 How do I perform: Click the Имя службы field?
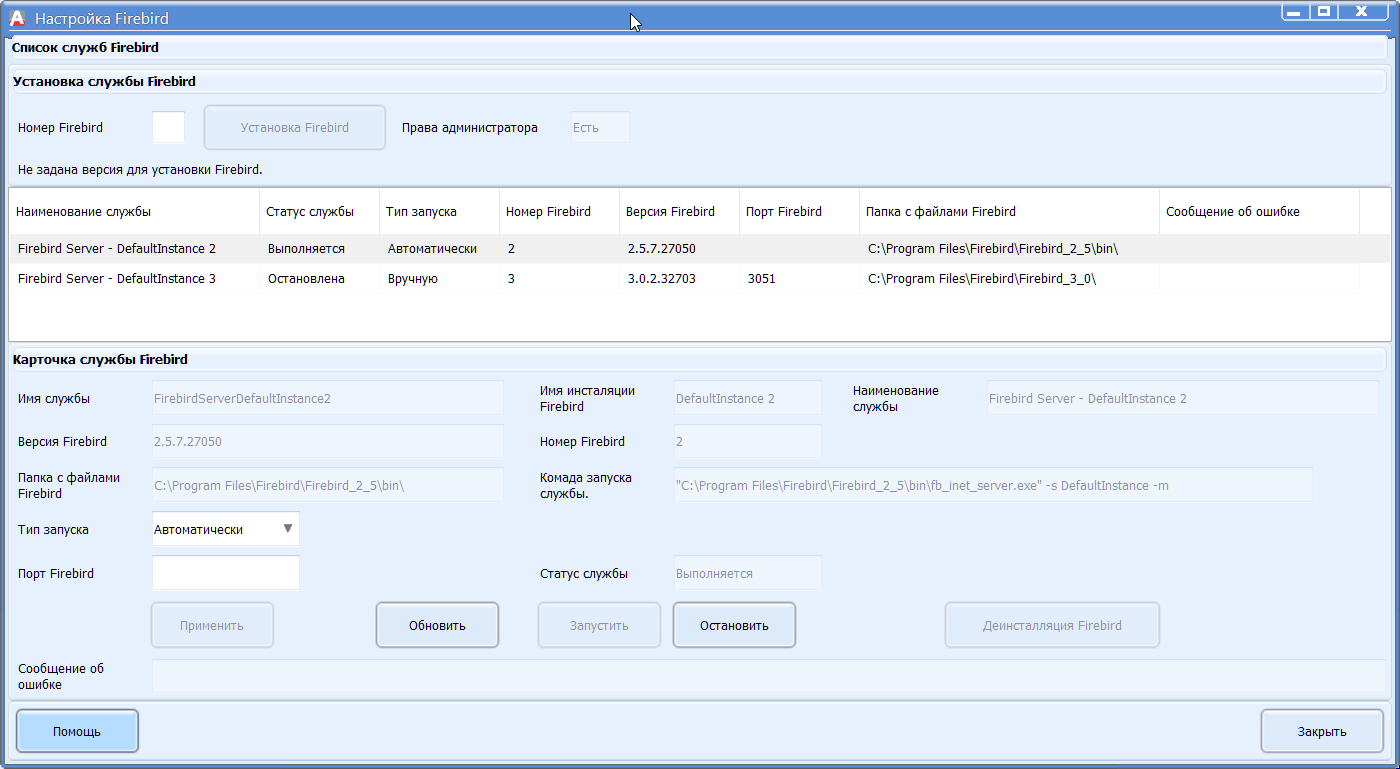click(328, 398)
